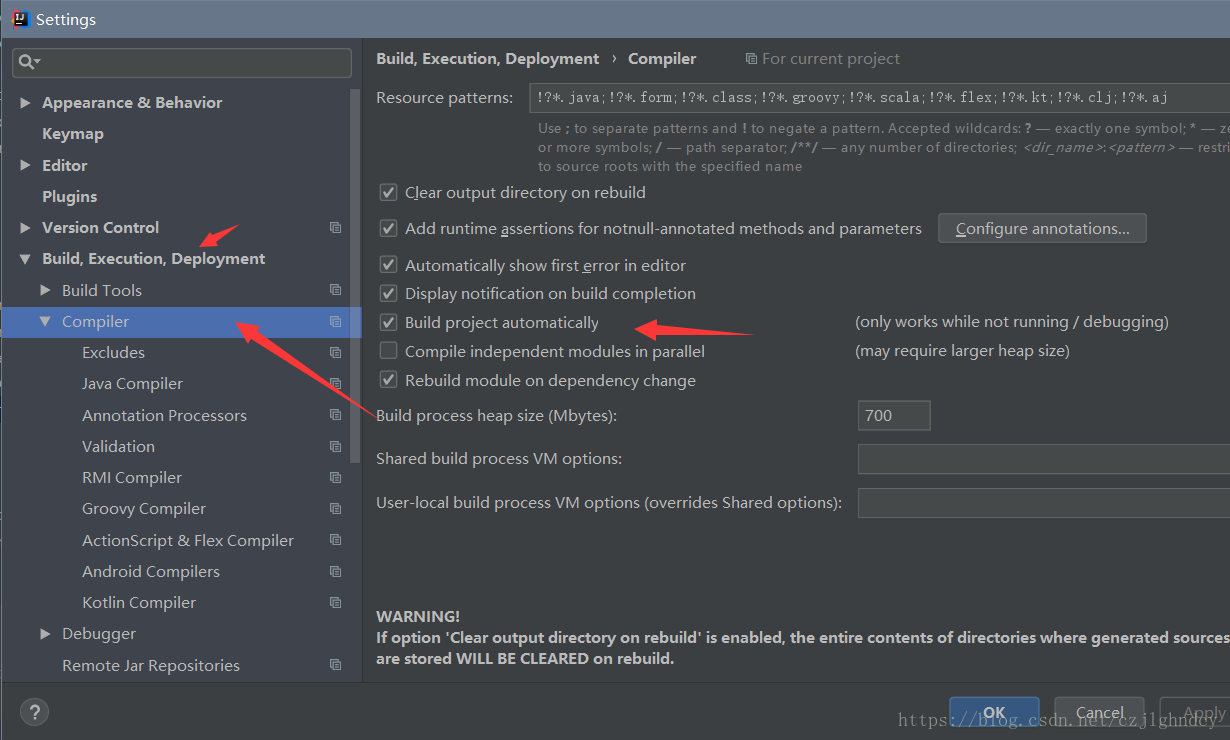
Task: Open the Plugins settings page
Action: (70, 197)
